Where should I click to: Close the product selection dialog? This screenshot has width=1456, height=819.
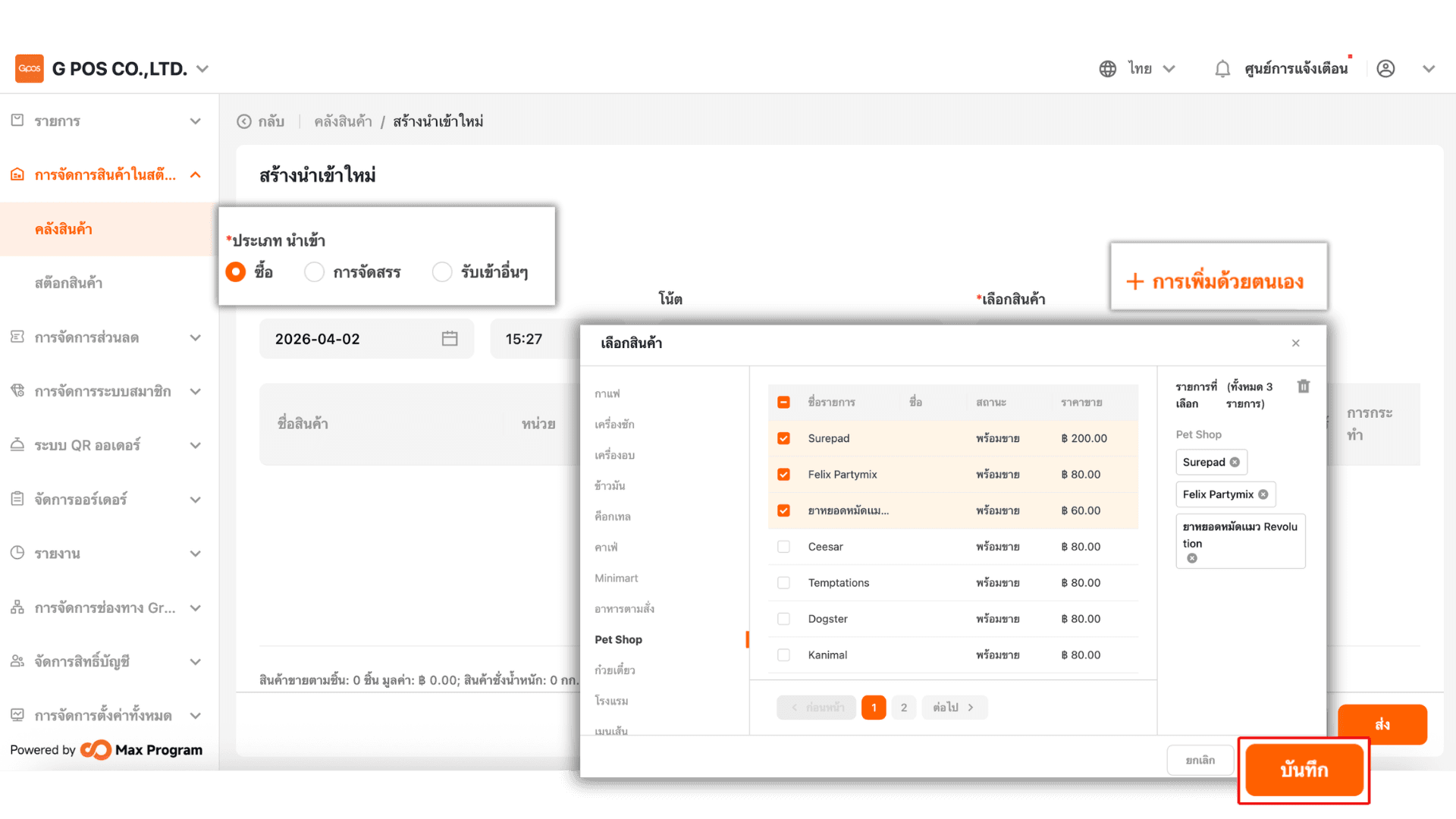point(1296,344)
